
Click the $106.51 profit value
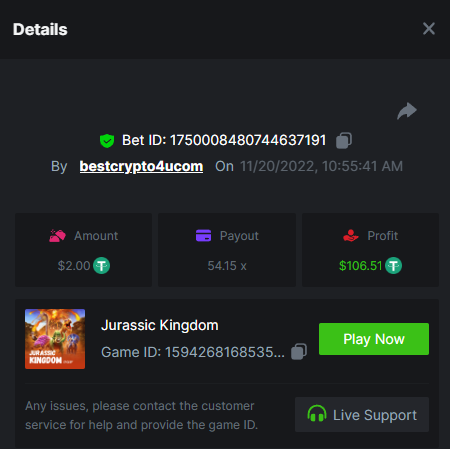point(361,266)
